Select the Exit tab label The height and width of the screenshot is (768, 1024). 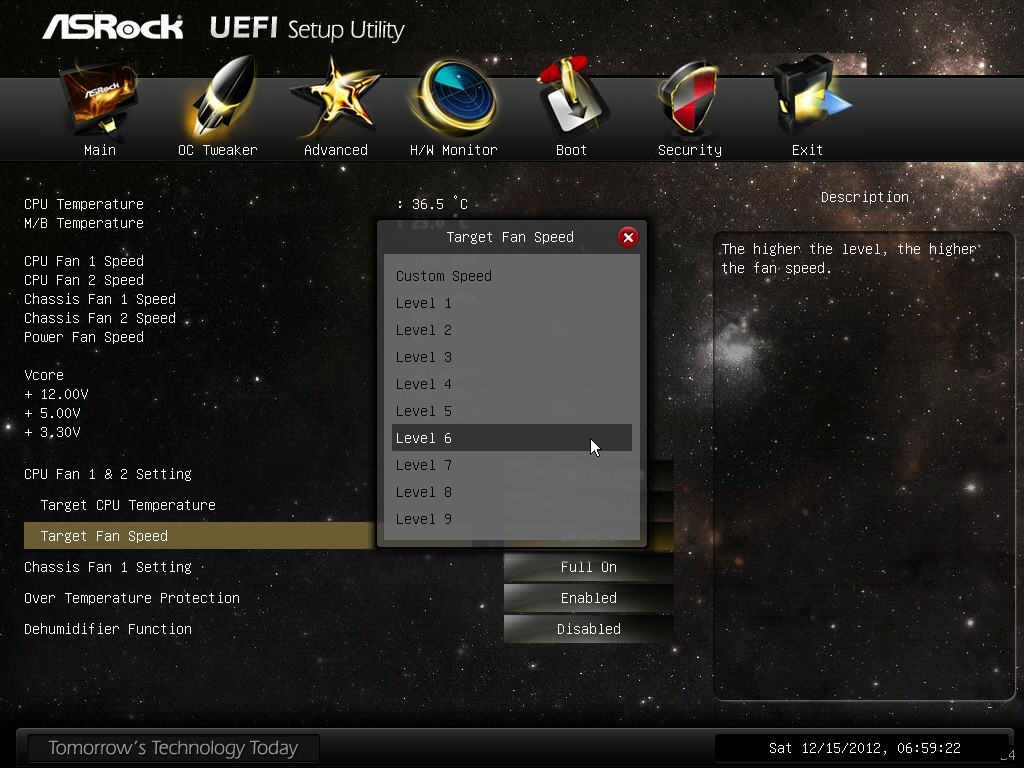point(807,150)
